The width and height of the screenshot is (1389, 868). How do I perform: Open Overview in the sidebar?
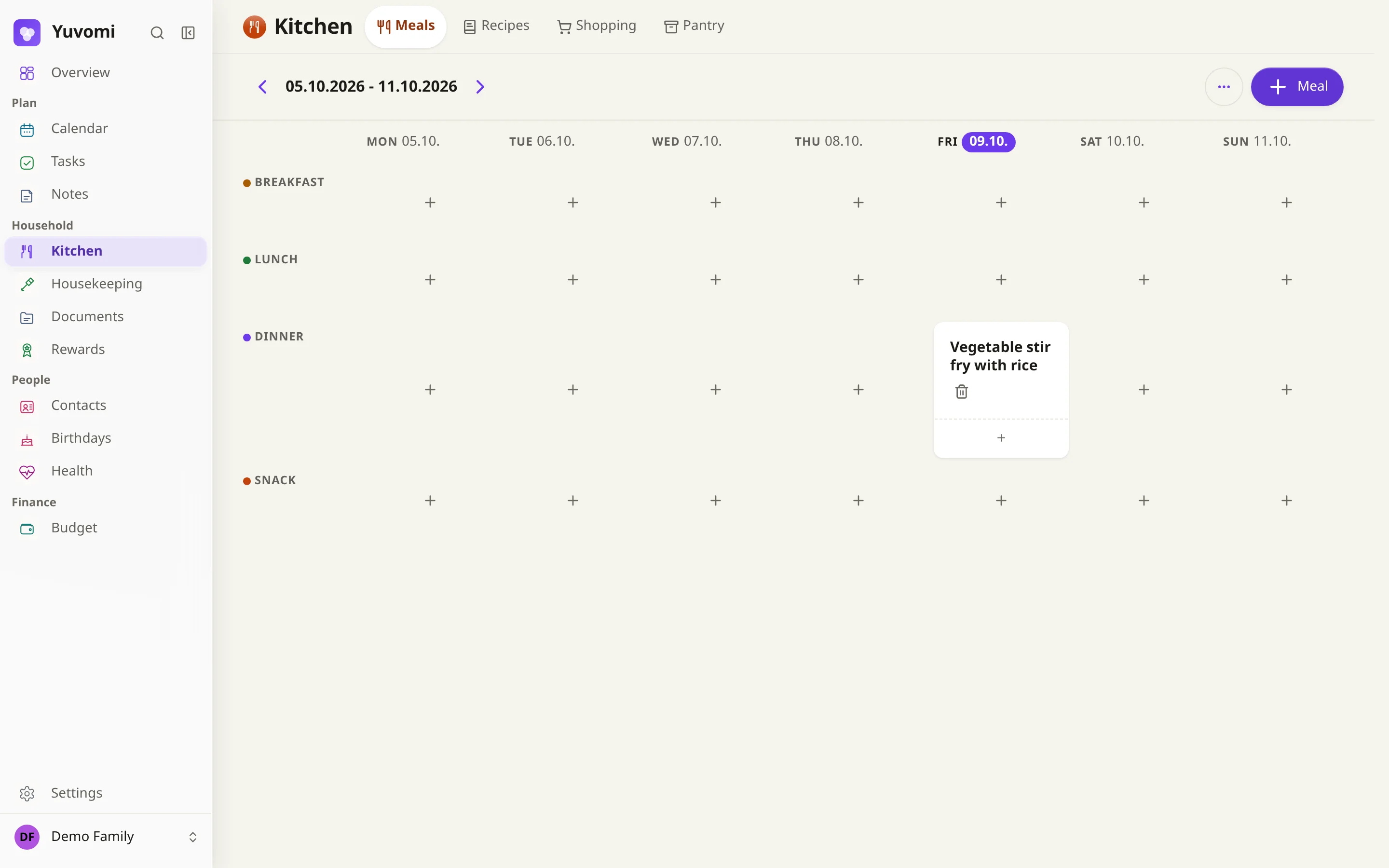pos(106,73)
